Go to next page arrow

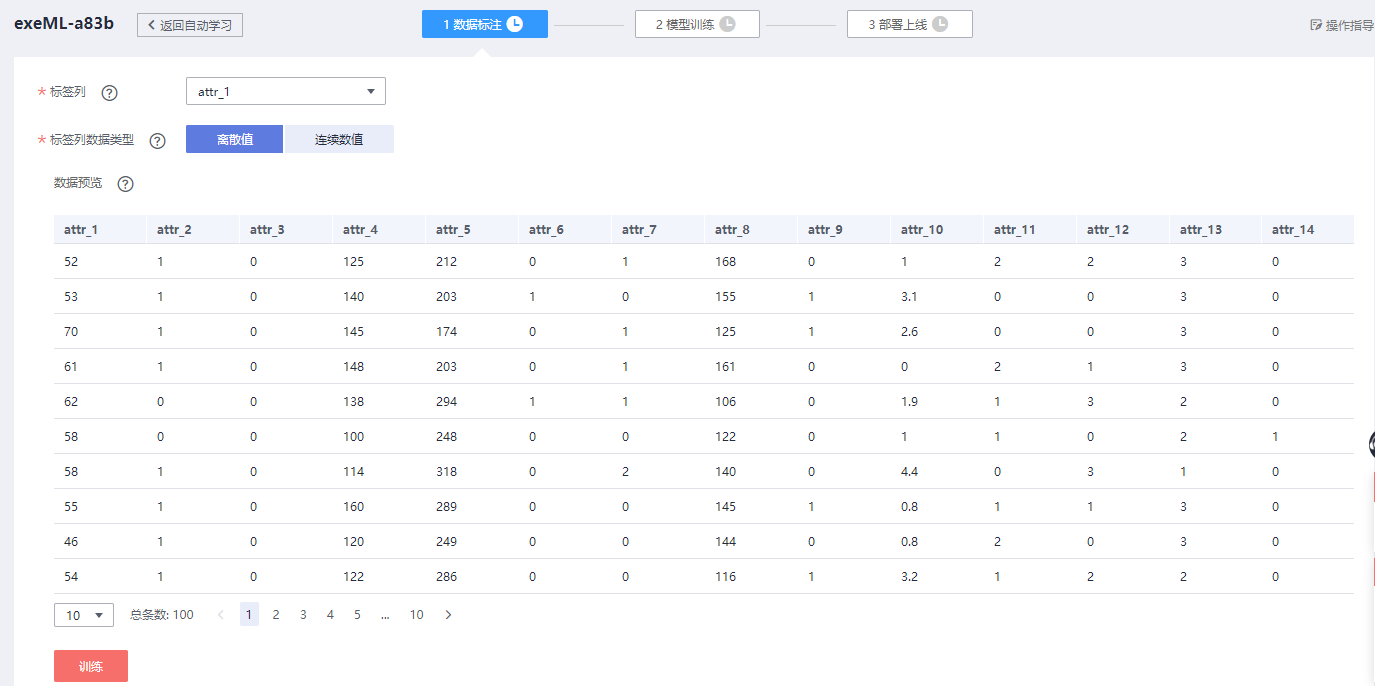tap(448, 615)
